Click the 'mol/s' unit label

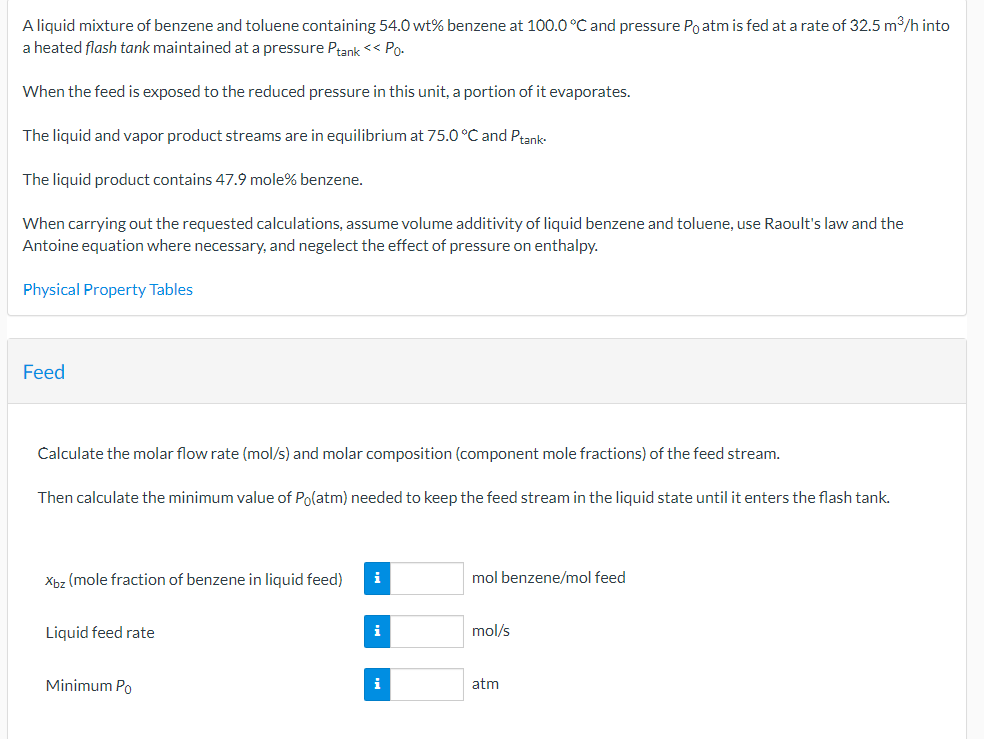tap(490, 630)
